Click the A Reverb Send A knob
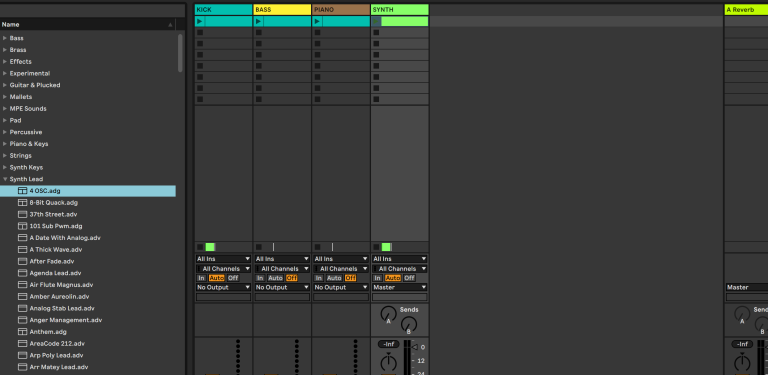Image resolution: width=768 pixels, height=375 pixels. pos(742,314)
